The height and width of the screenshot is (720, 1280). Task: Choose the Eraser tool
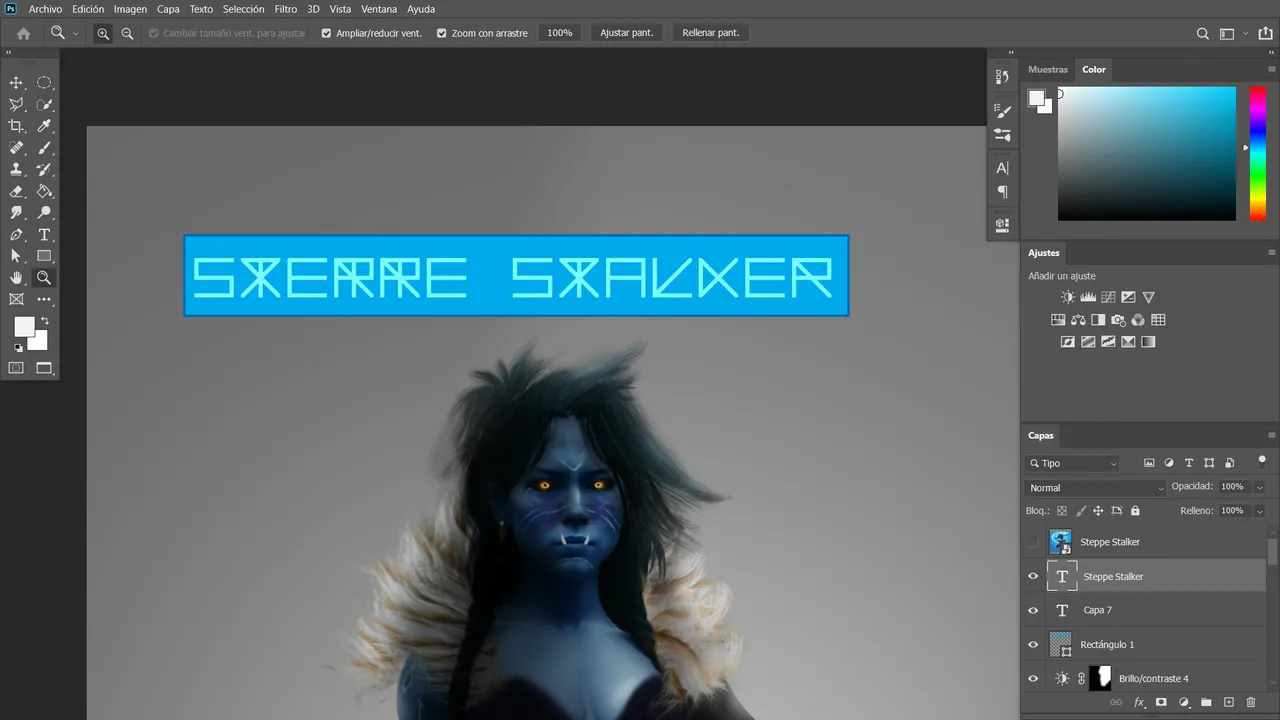click(x=16, y=191)
